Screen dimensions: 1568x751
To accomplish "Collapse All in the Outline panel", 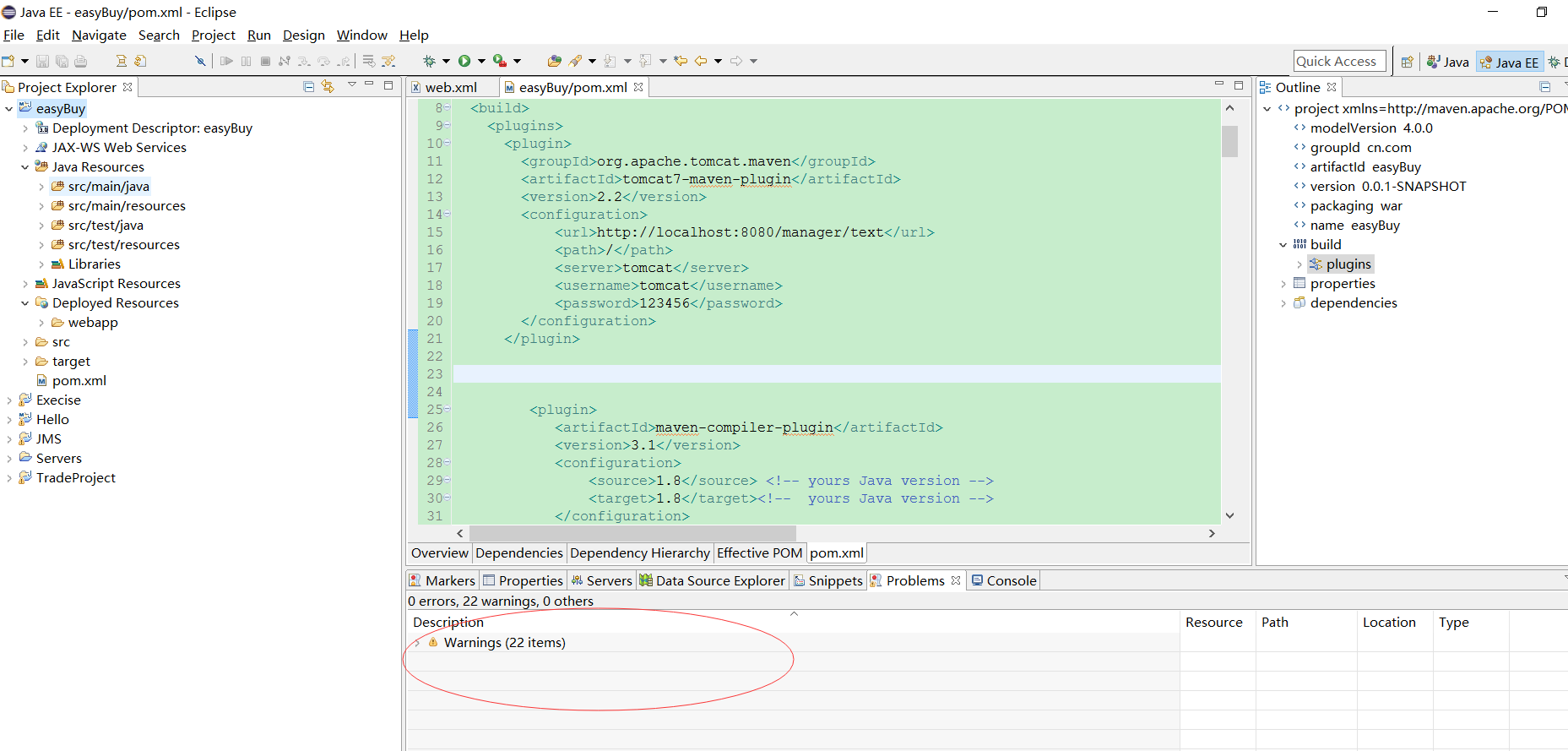I will click(1545, 87).
